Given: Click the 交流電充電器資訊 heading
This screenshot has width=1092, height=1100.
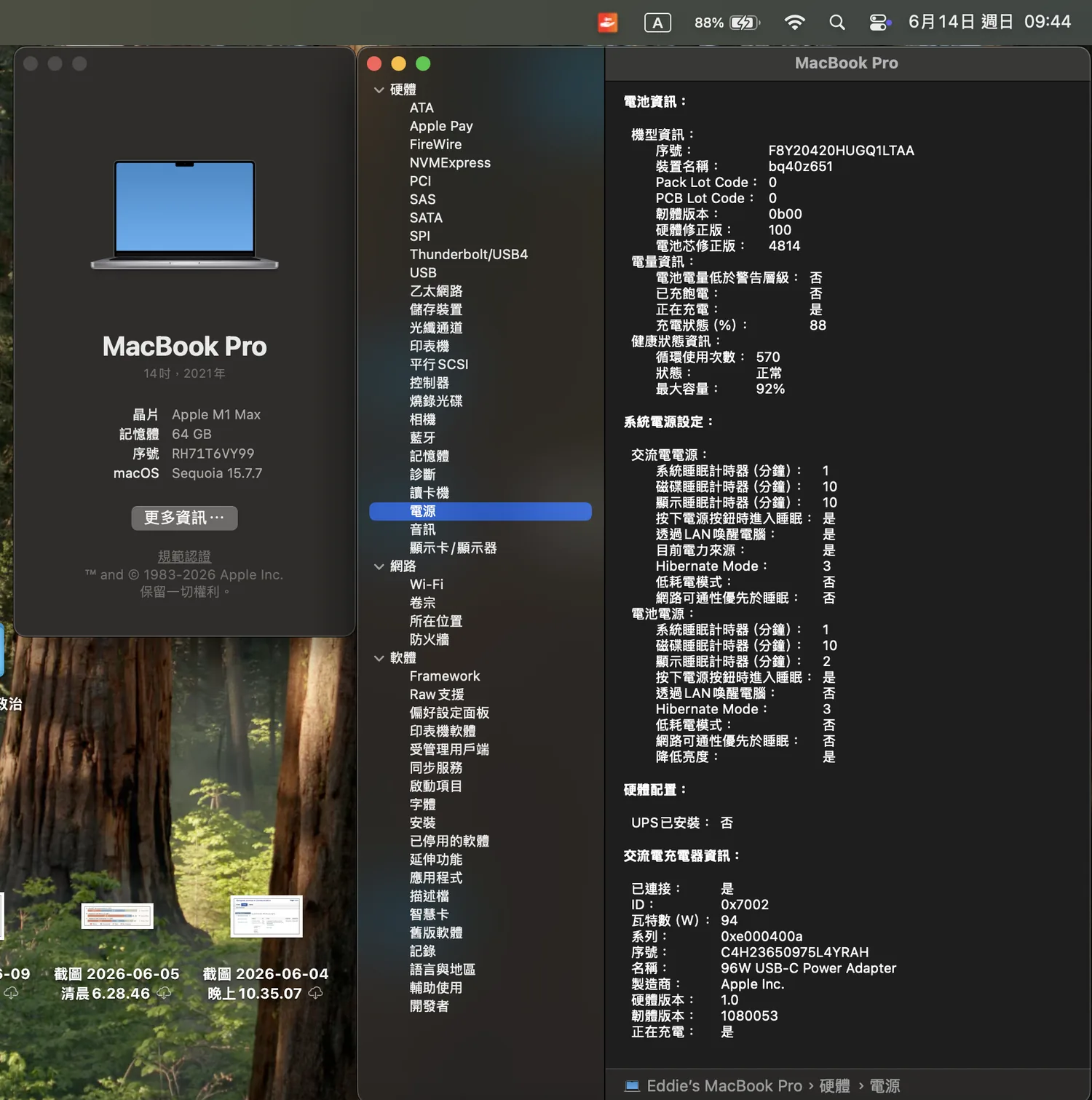Looking at the screenshot, I should coord(681,856).
